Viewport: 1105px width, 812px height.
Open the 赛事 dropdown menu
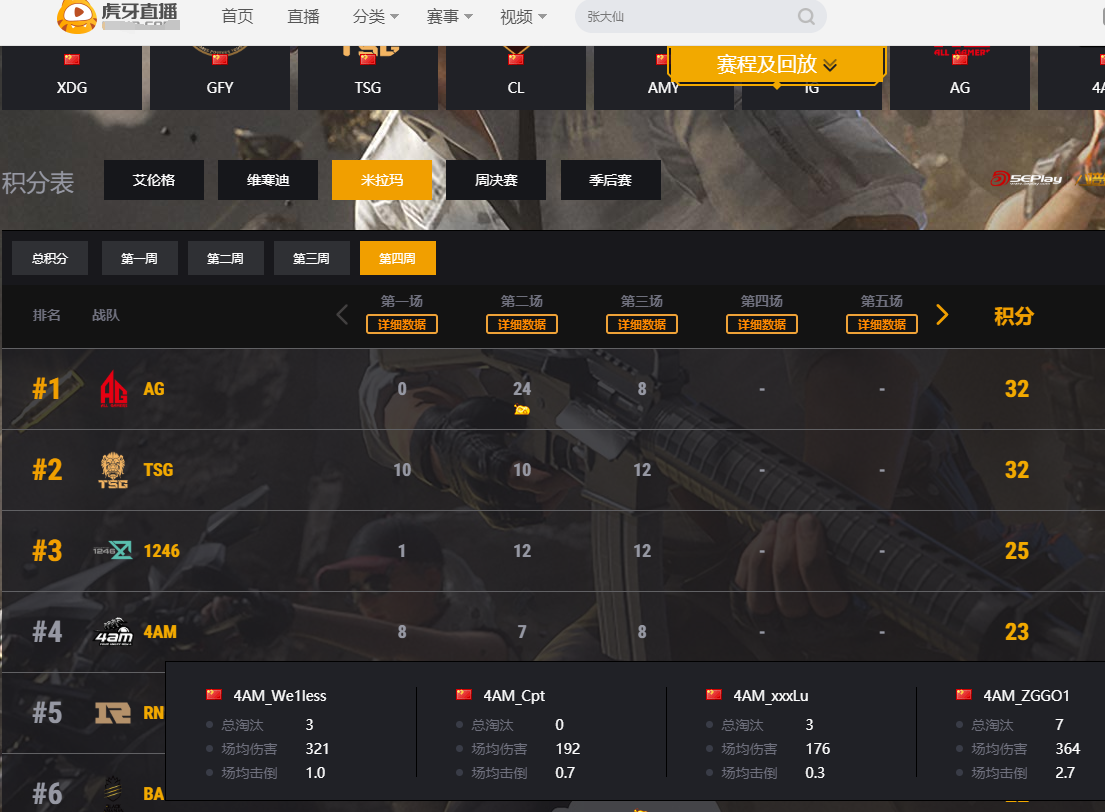[450, 16]
